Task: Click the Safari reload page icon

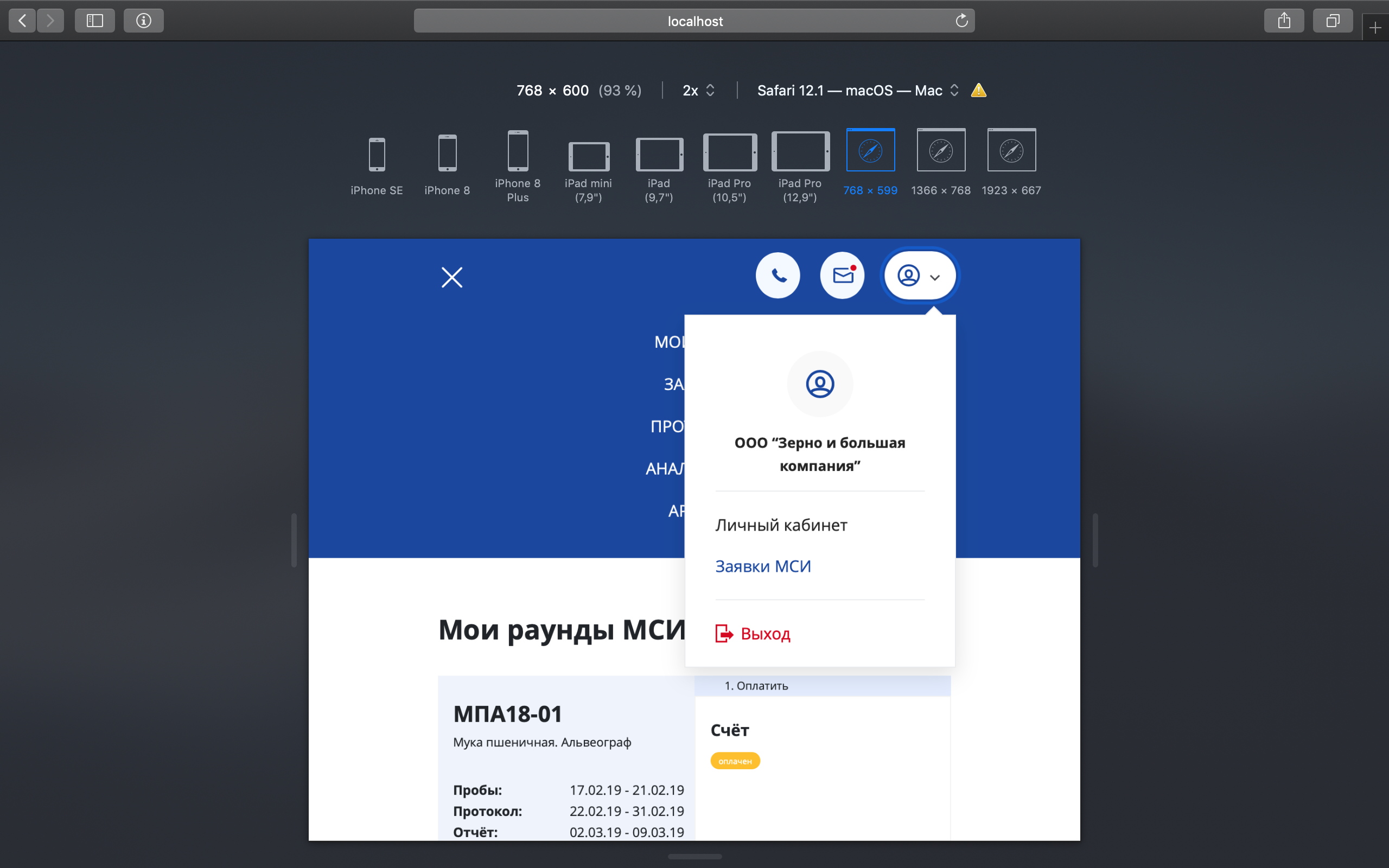Action: (961, 21)
